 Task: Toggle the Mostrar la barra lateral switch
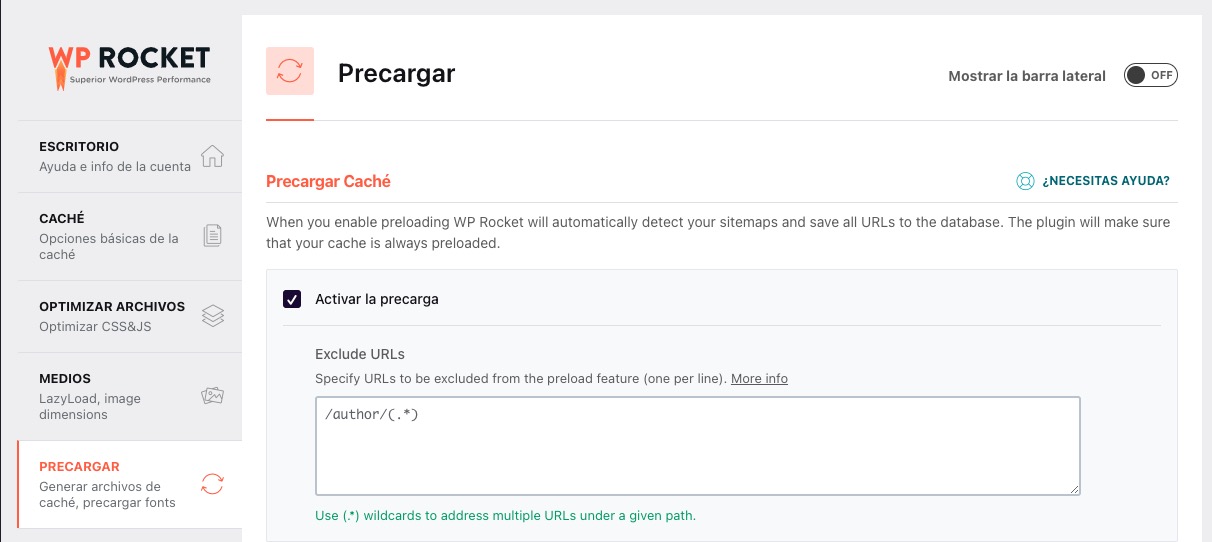coord(1150,76)
